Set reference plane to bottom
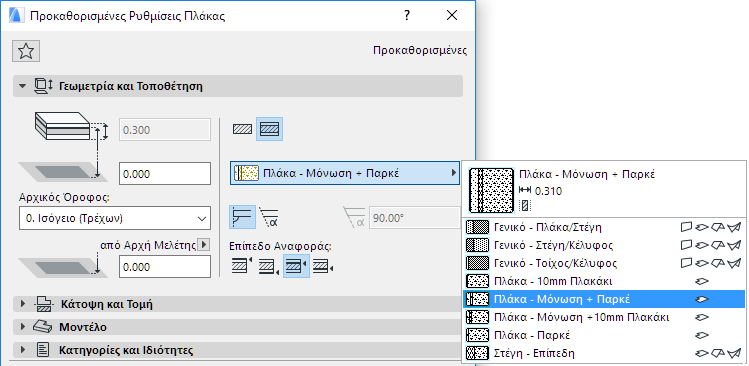749x366 pixels. tap(268, 265)
